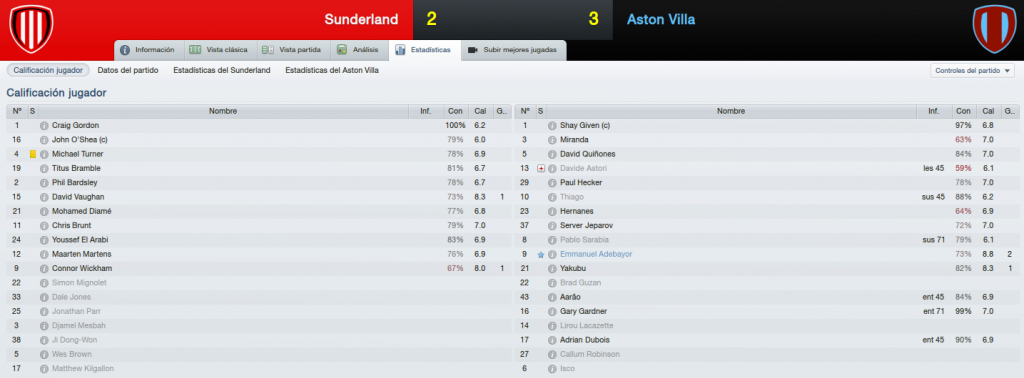Select Calificación jugador view

coord(48,70)
